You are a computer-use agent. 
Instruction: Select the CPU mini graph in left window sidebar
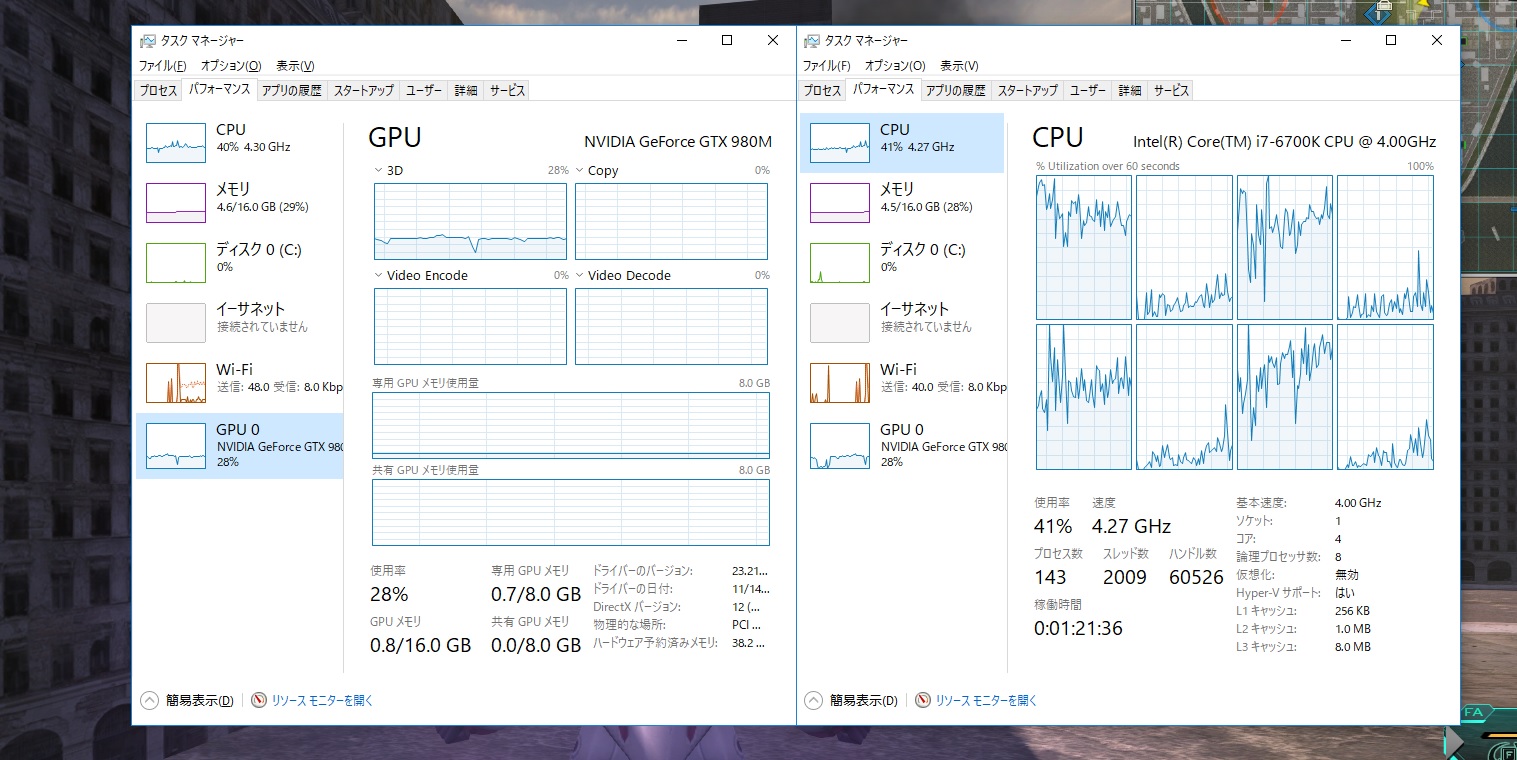click(x=176, y=143)
